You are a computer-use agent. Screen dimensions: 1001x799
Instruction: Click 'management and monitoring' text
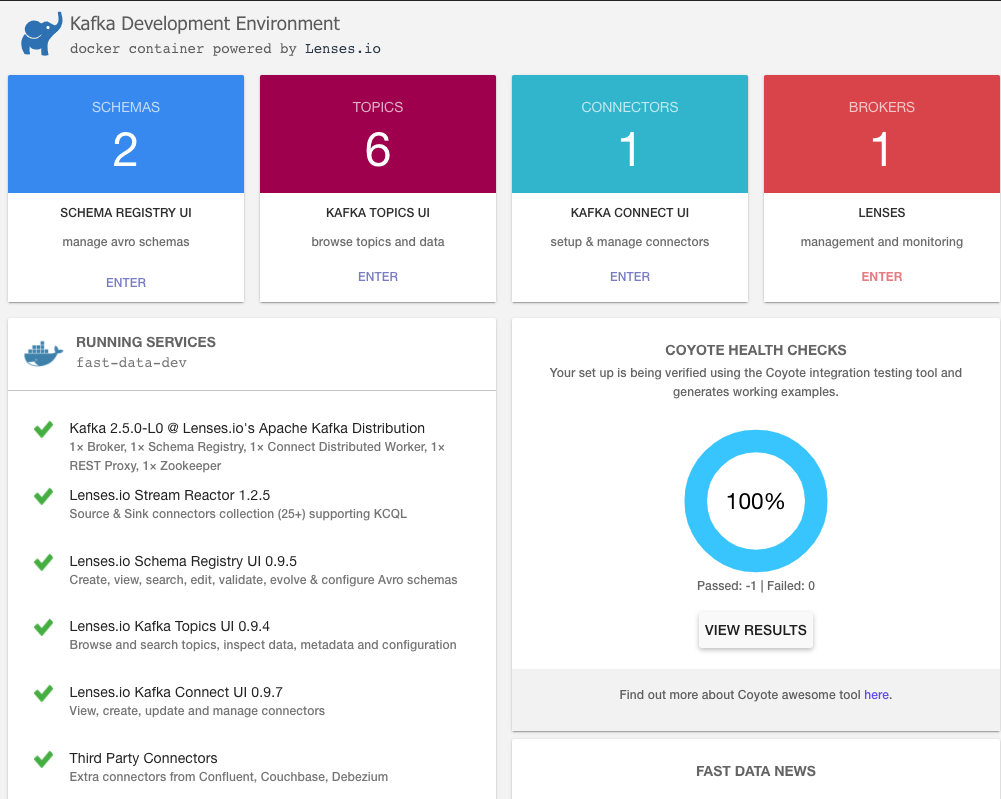point(882,242)
